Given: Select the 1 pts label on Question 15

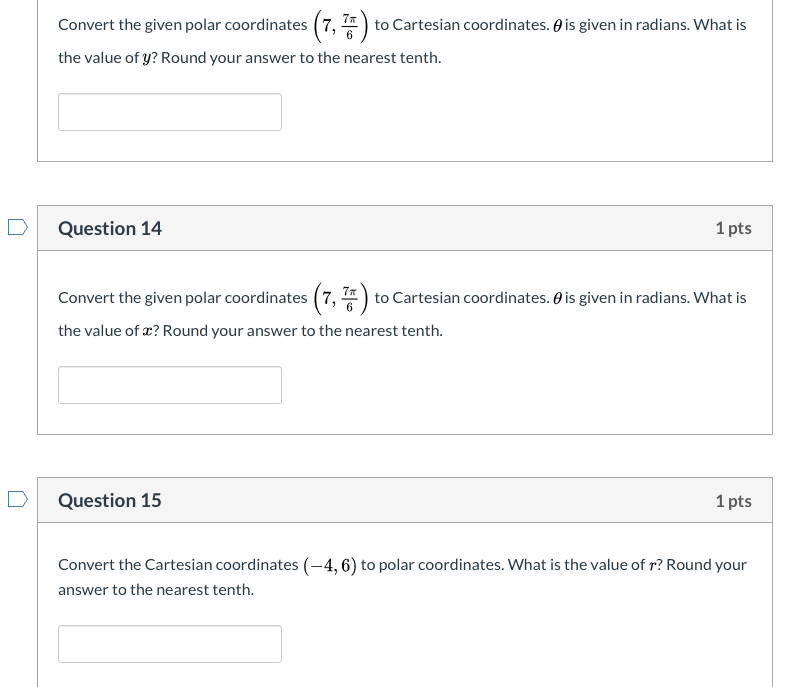Looking at the screenshot, I should 733,500.
